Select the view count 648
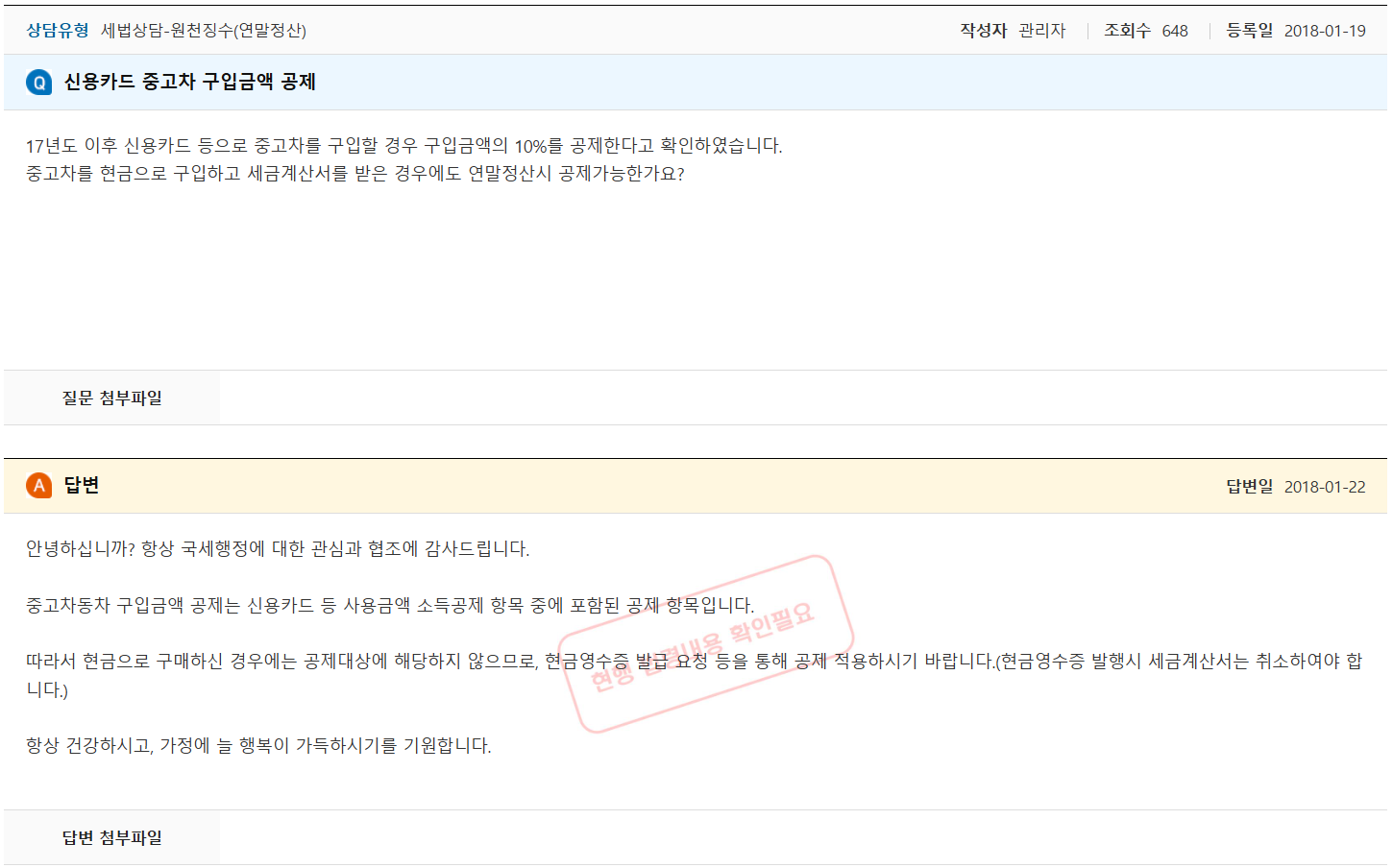1393x868 pixels. click(x=1175, y=31)
